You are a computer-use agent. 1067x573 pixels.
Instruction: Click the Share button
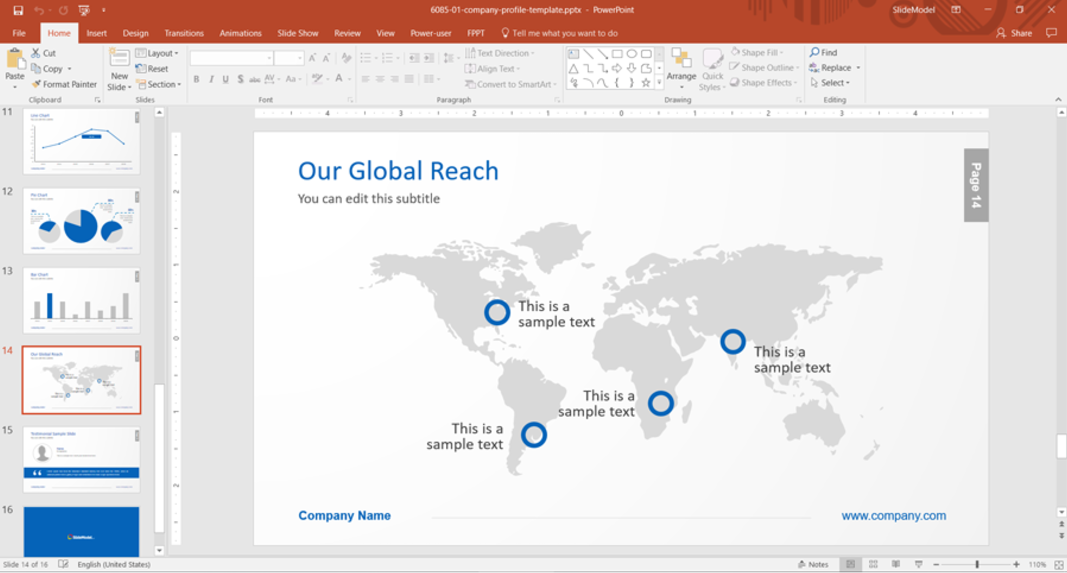(x=1014, y=33)
